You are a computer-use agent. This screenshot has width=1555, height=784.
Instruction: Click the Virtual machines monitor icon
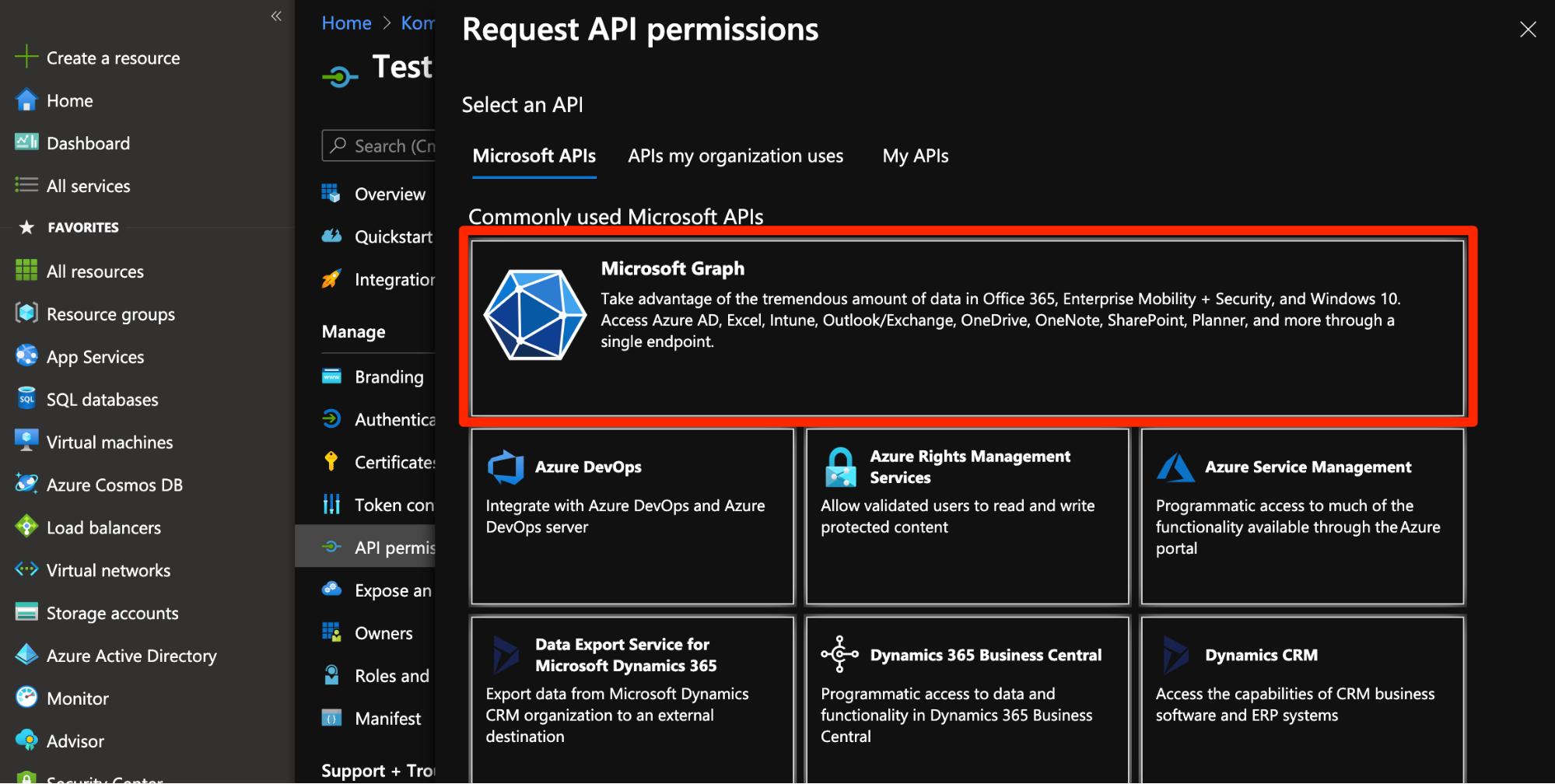(26, 441)
